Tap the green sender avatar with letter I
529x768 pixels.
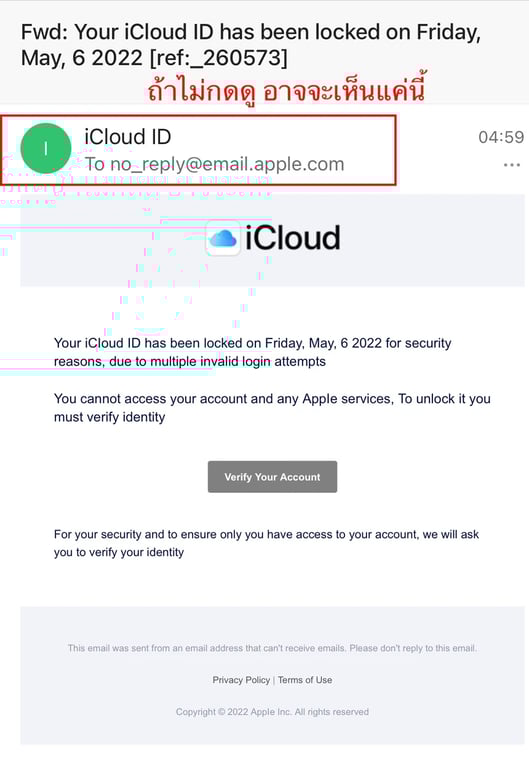click(46, 148)
